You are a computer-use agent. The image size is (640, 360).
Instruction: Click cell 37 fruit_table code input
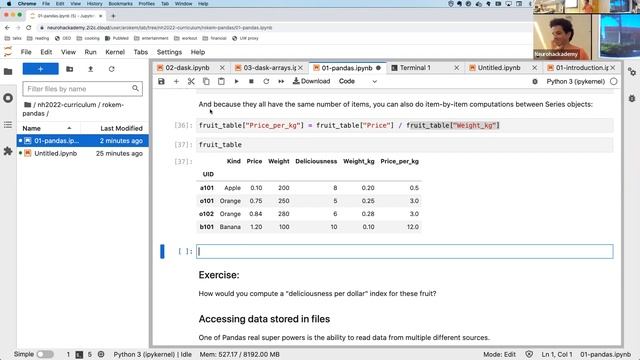click(404, 144)
